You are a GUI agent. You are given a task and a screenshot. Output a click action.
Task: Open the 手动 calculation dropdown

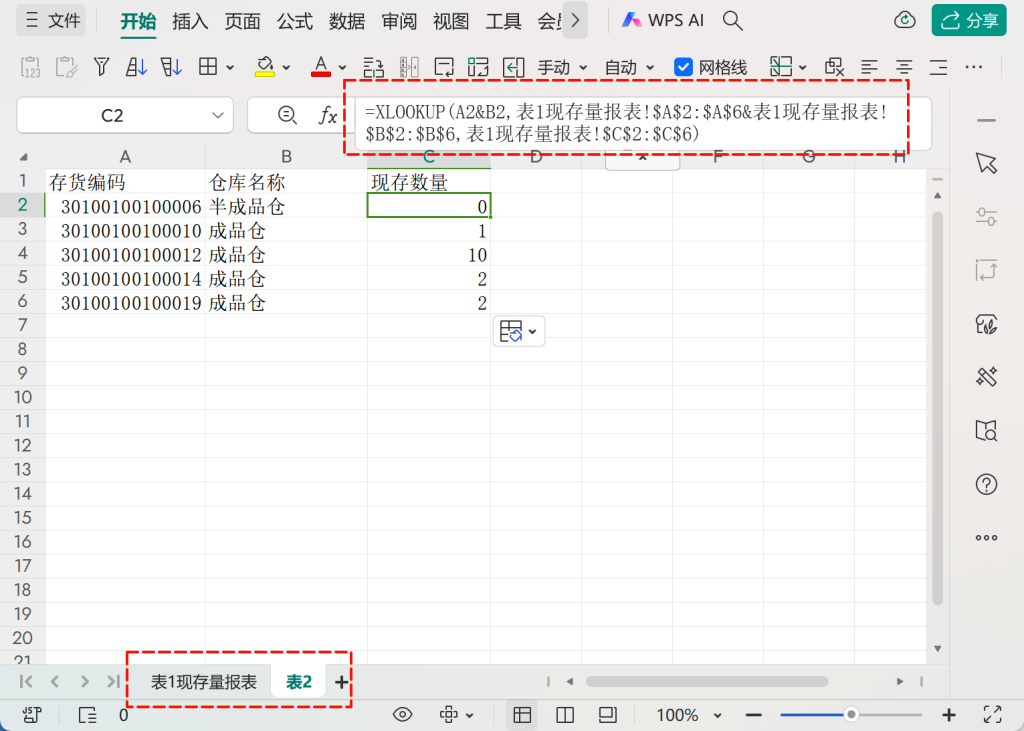point(562,67)
